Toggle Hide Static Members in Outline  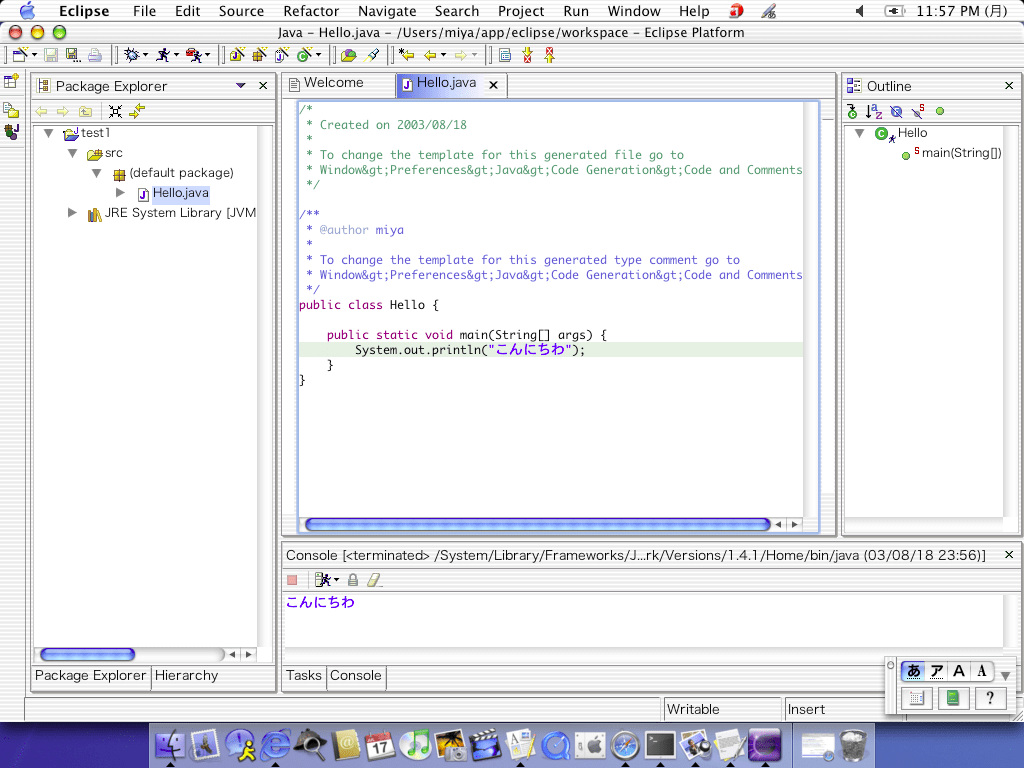tap(917, 112)
